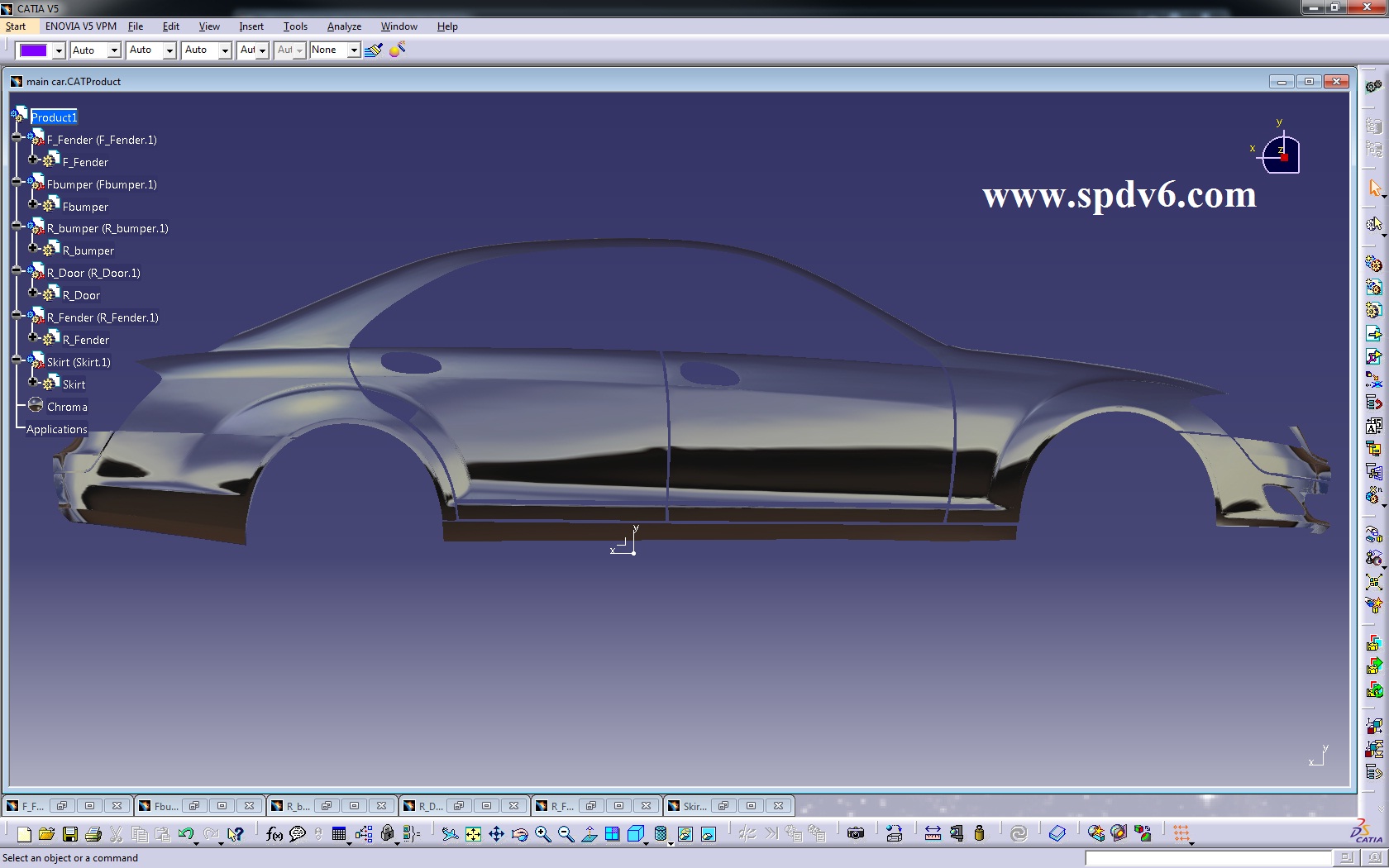The image size is (1389, 868).
Task: Click the graphic color swatch in properties toolbar
Action: [x=33, y=50]
